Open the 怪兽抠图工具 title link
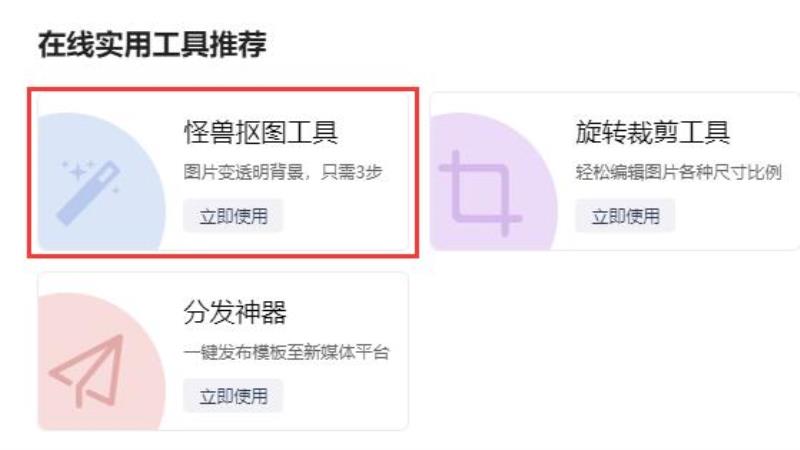Viewport: 800px width, 450px height. pos(261,133)
